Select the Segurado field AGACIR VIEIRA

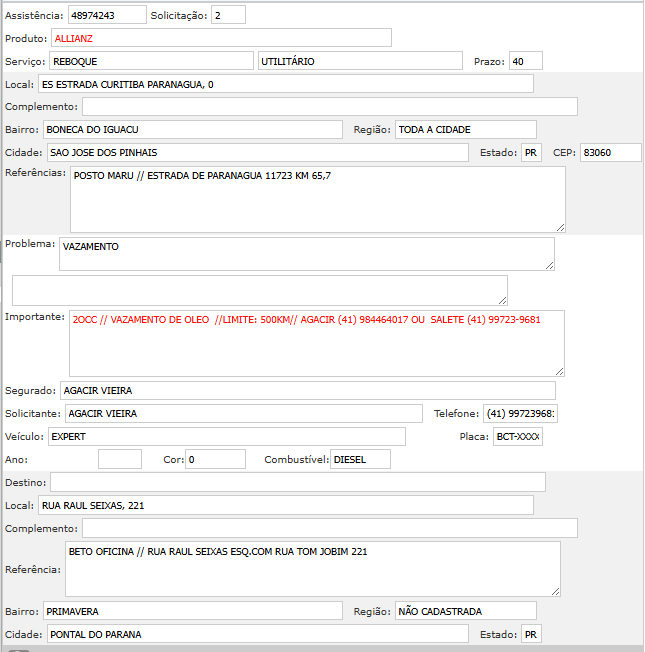coord(308,390)
